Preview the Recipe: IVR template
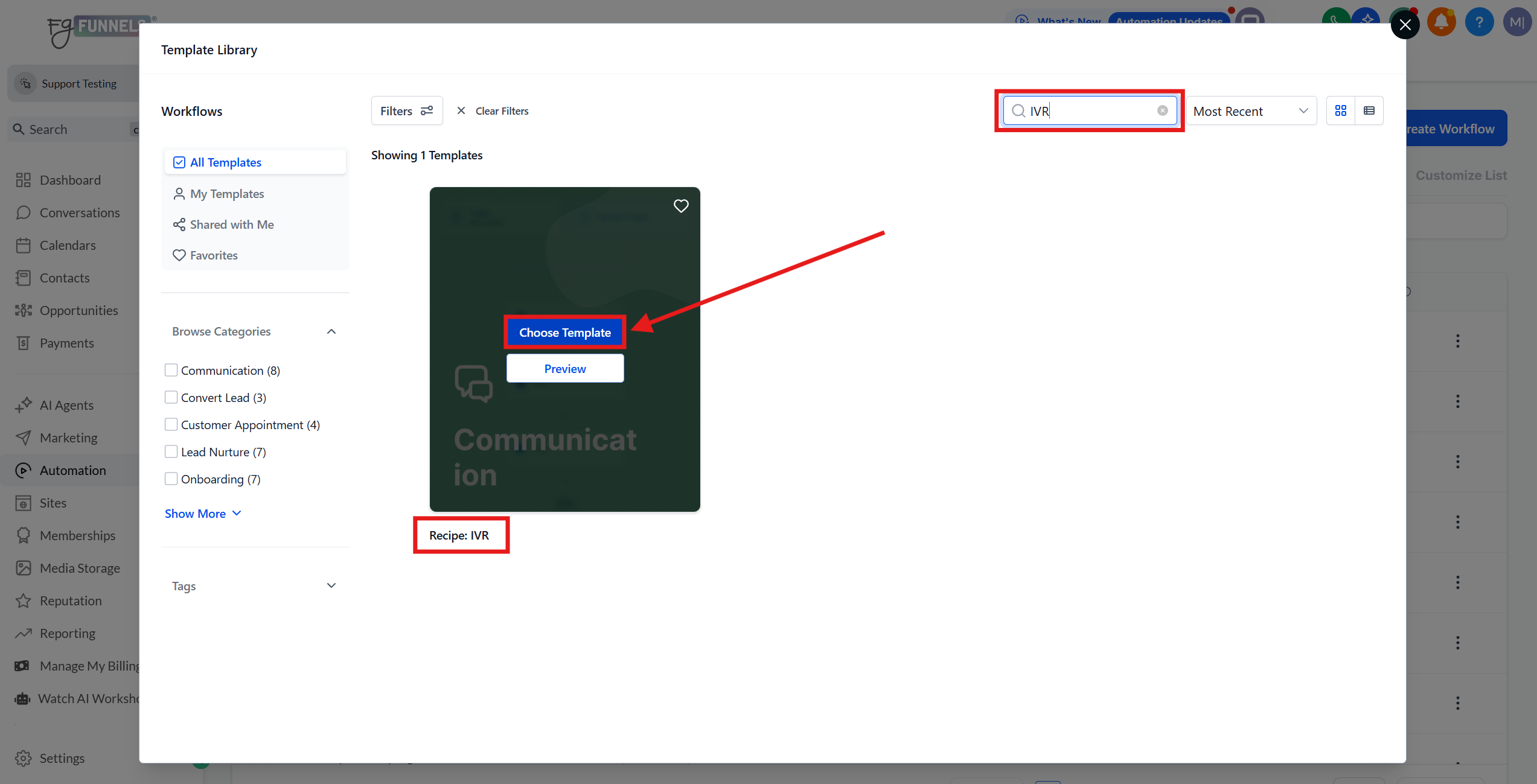Screen dimensions: 1537x784 pyautogui.click(x=564, y=368)
